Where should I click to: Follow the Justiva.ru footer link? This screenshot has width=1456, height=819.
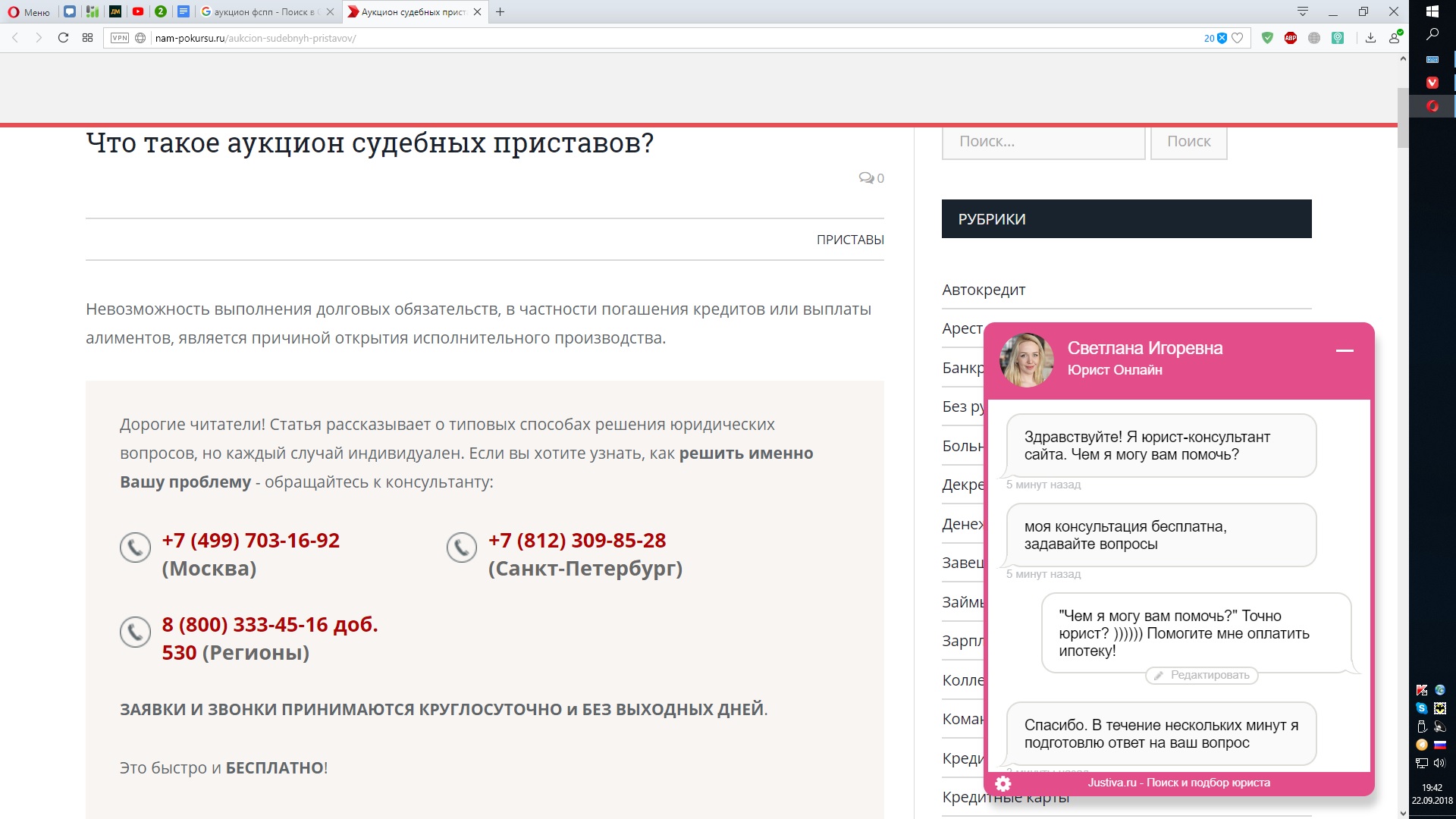click(x=1178, y=783)
